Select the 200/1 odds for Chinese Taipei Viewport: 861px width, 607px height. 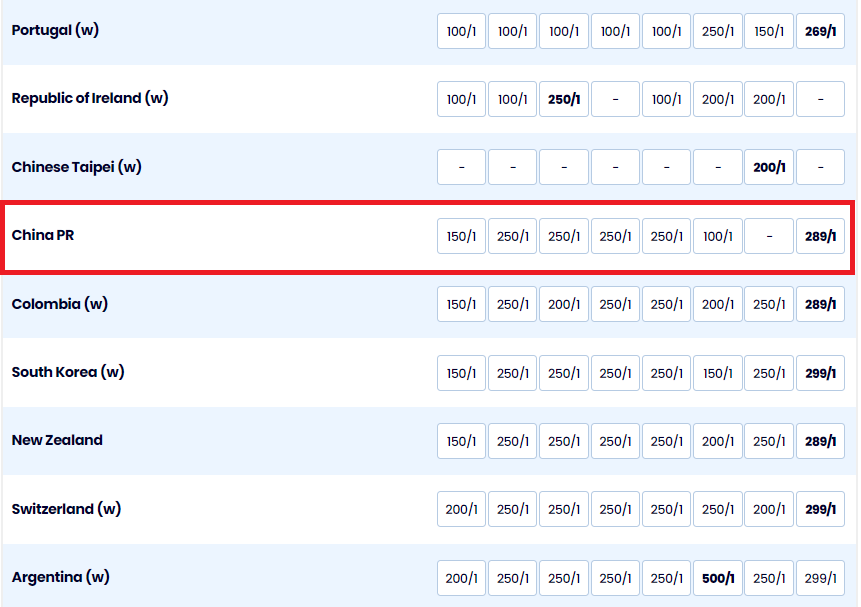[x=768, y=168]
